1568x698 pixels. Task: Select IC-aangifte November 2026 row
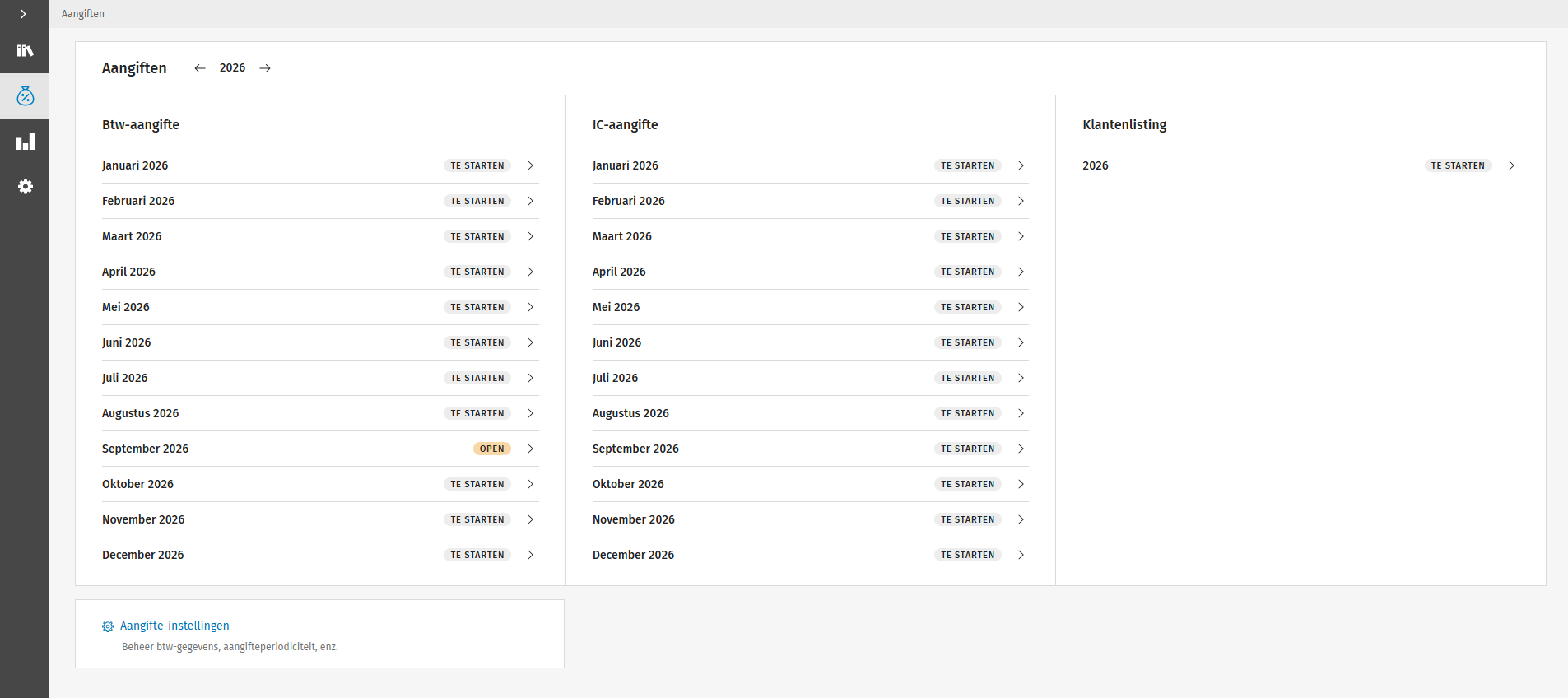click(x=811, y=519)
